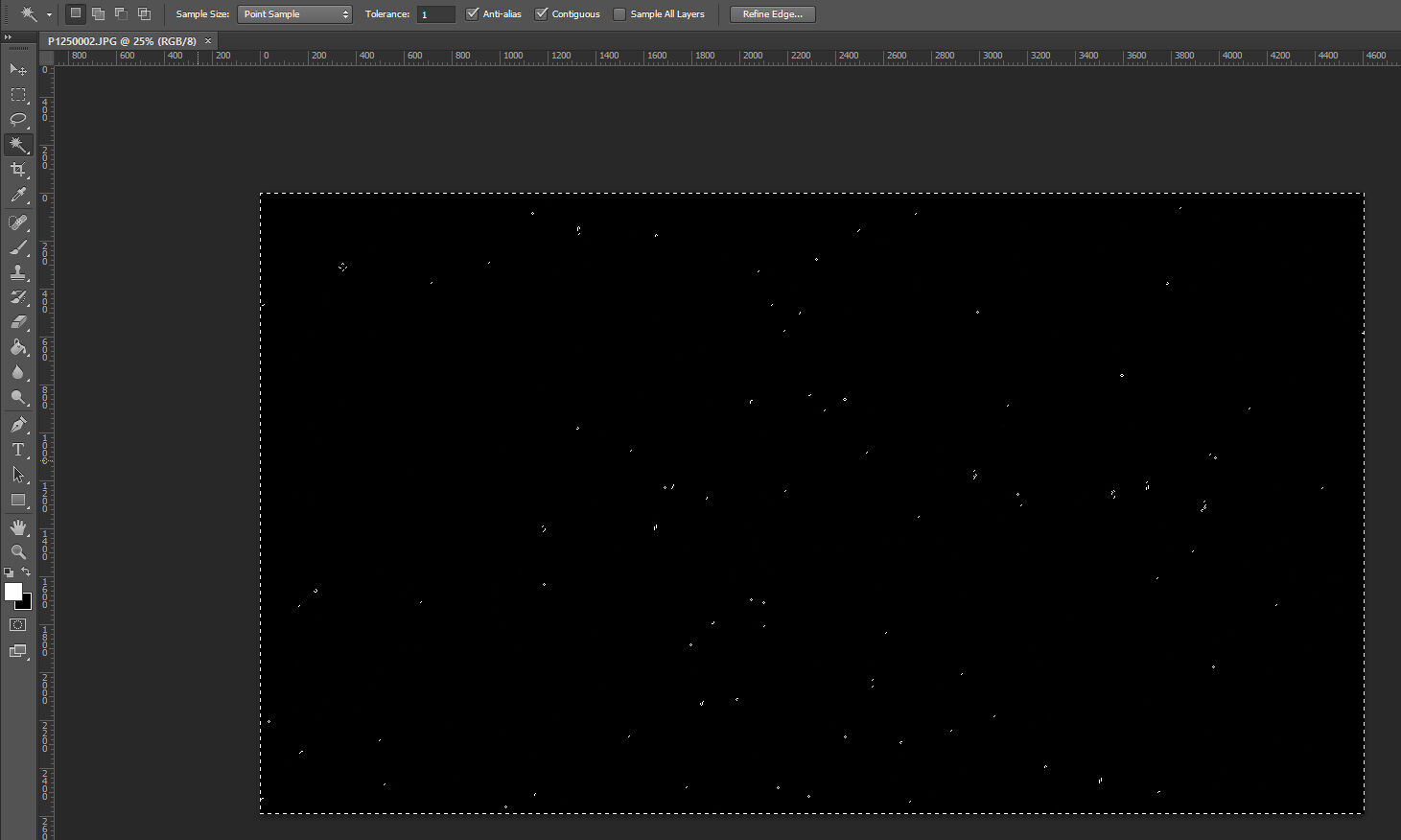Select the Eyedropper tool
Screen dimensions: 1401x840
18,195
